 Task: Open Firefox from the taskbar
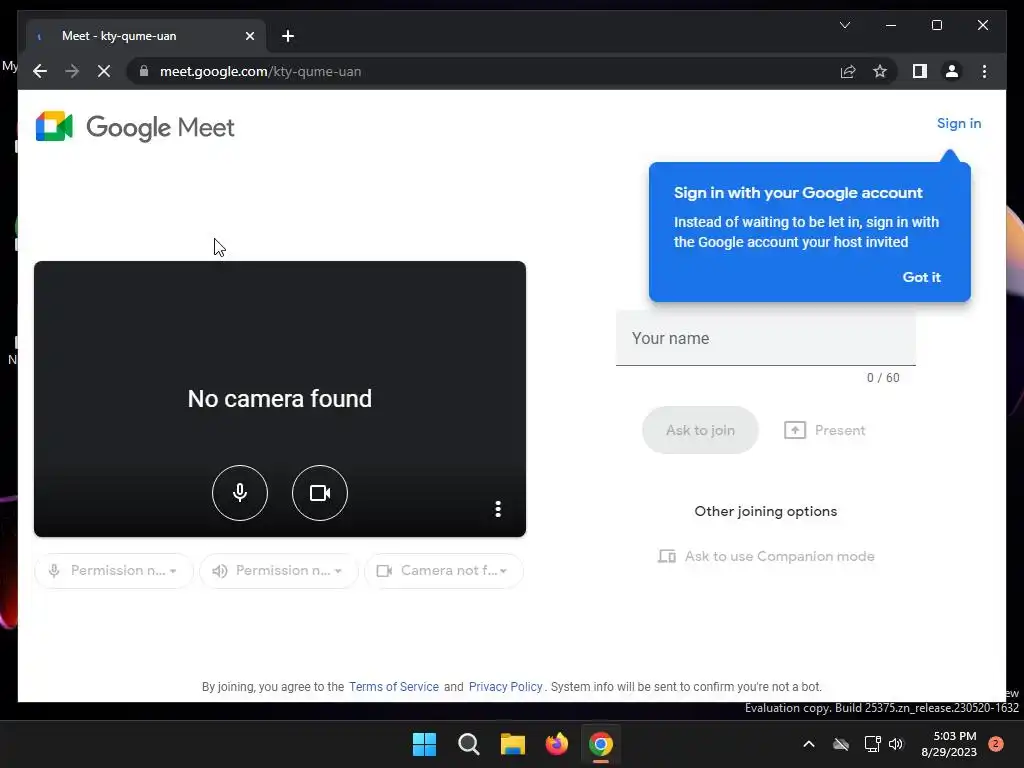[x=556, y=744]
